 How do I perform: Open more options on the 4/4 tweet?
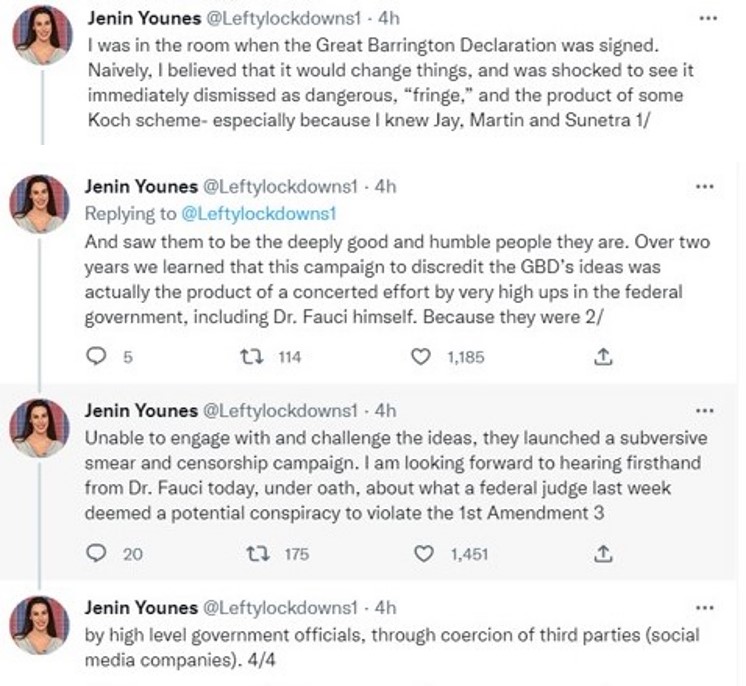click(706, 606)
